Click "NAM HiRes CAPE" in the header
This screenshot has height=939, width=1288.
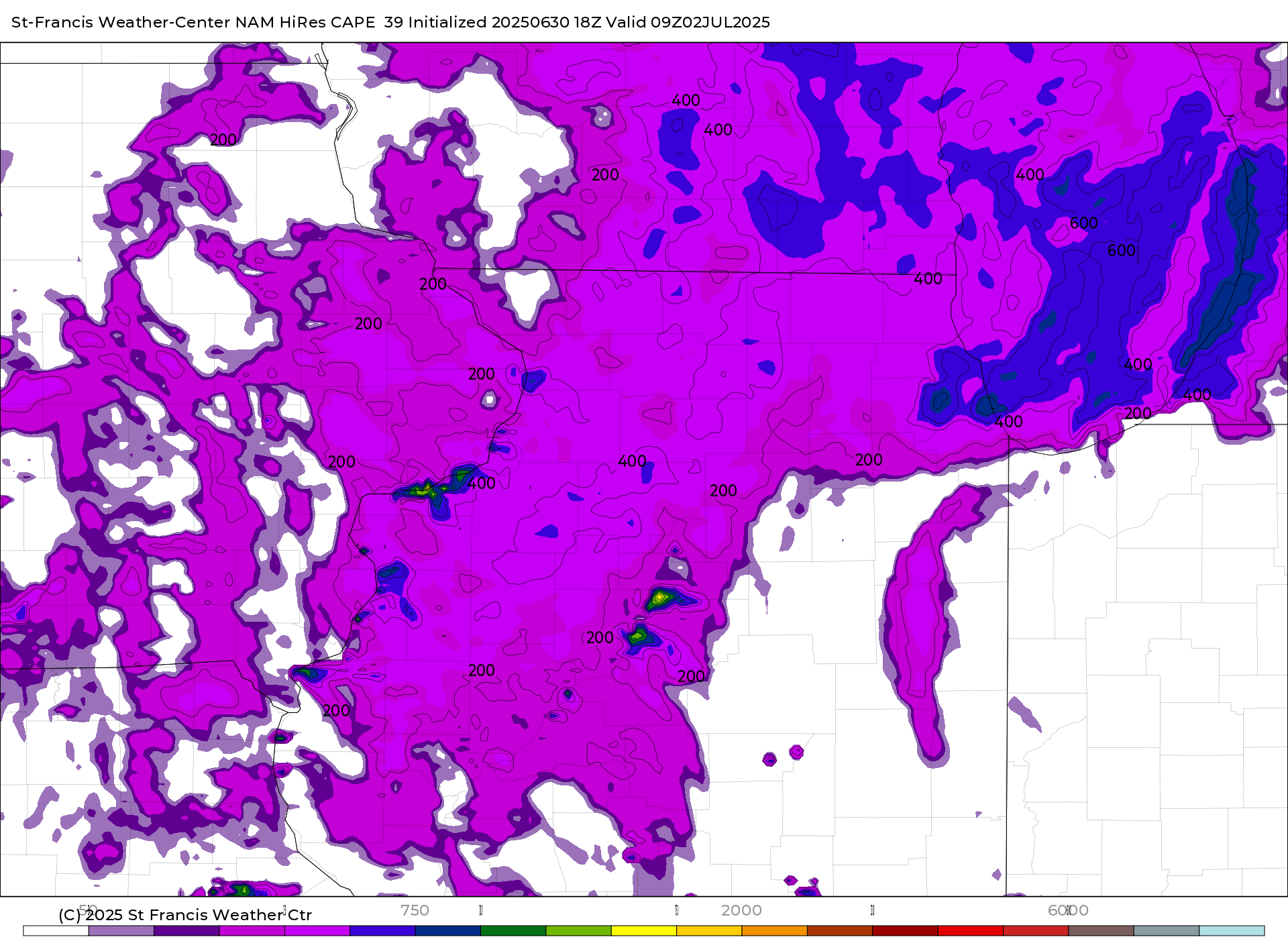tap(305, 22)
